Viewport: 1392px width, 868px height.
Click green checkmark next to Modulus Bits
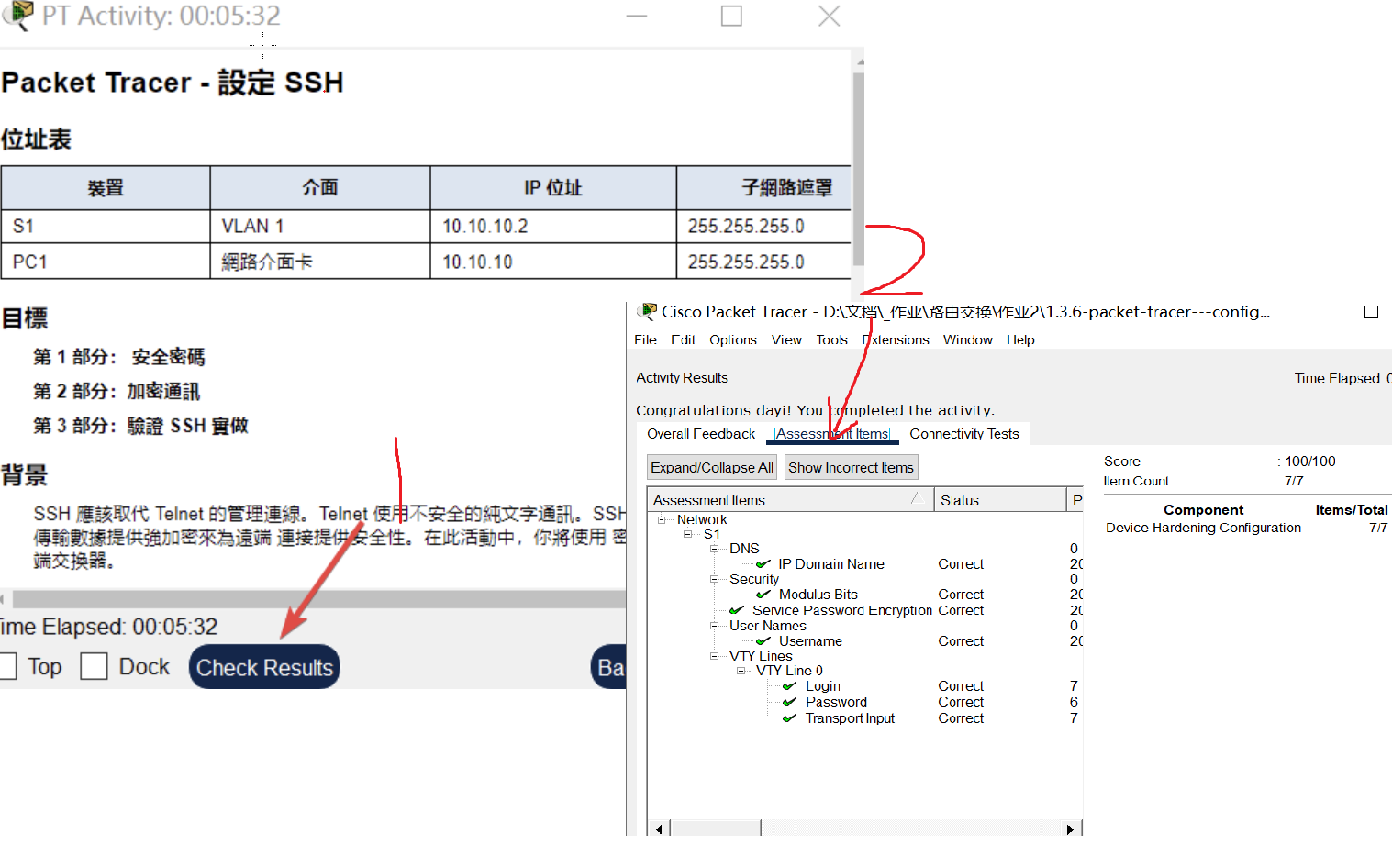pos(763,595)
